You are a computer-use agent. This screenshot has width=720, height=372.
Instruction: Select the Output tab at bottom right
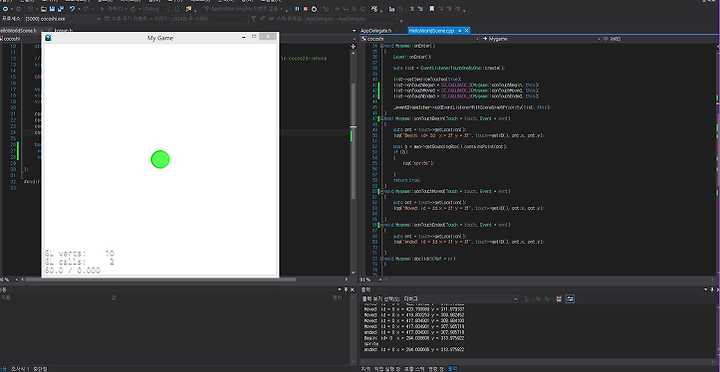[452, 368]
